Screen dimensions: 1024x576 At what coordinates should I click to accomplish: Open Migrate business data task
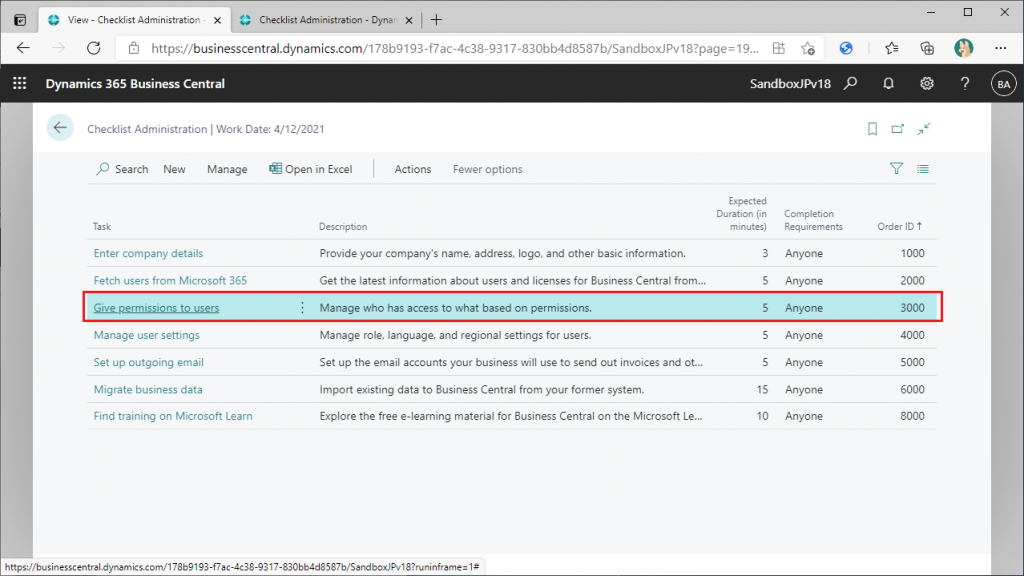click(148, 389)
